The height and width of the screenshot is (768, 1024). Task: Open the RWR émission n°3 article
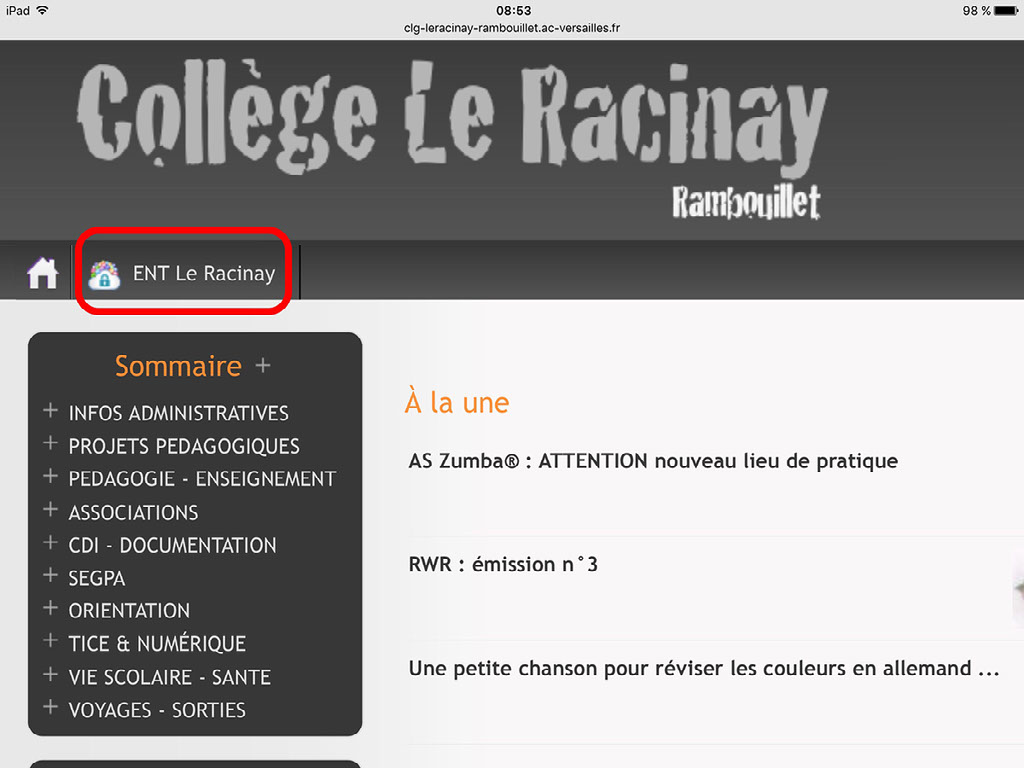(x=503, y=564)
